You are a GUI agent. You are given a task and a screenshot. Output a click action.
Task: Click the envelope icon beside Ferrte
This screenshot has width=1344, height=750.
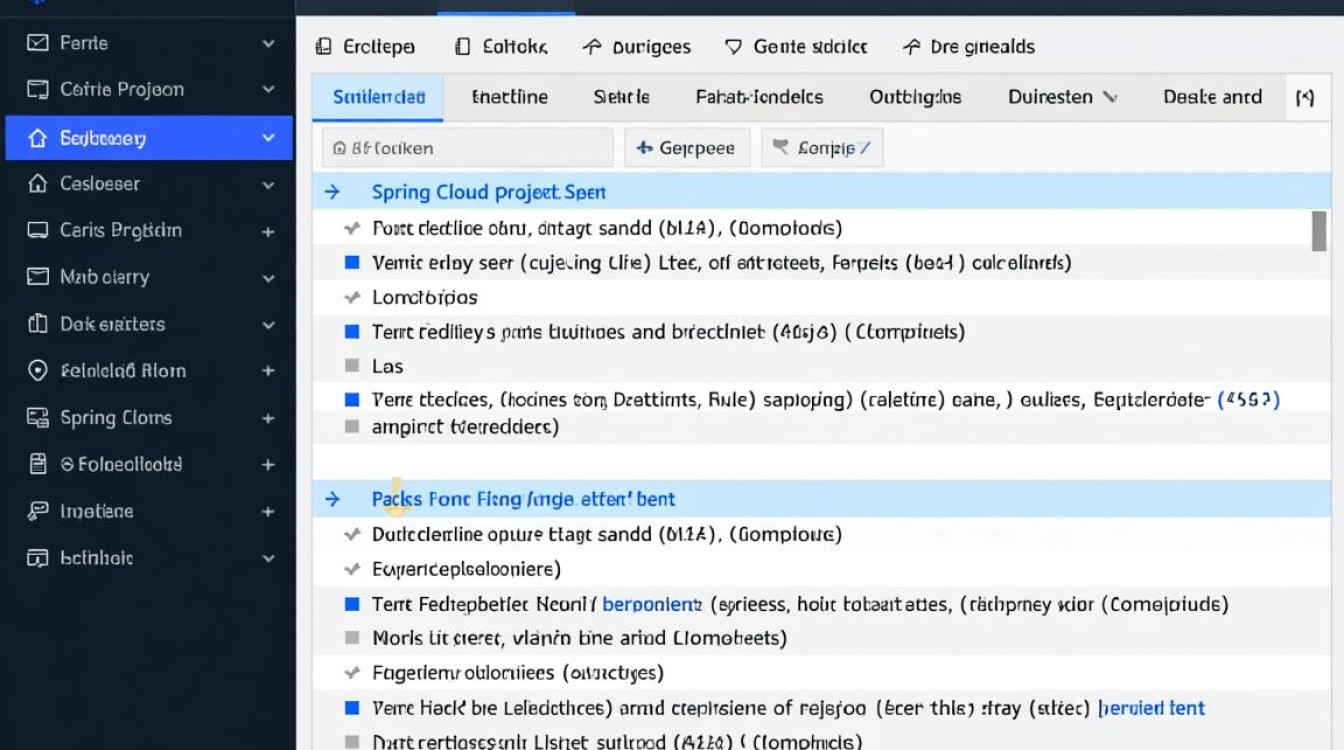38,43
